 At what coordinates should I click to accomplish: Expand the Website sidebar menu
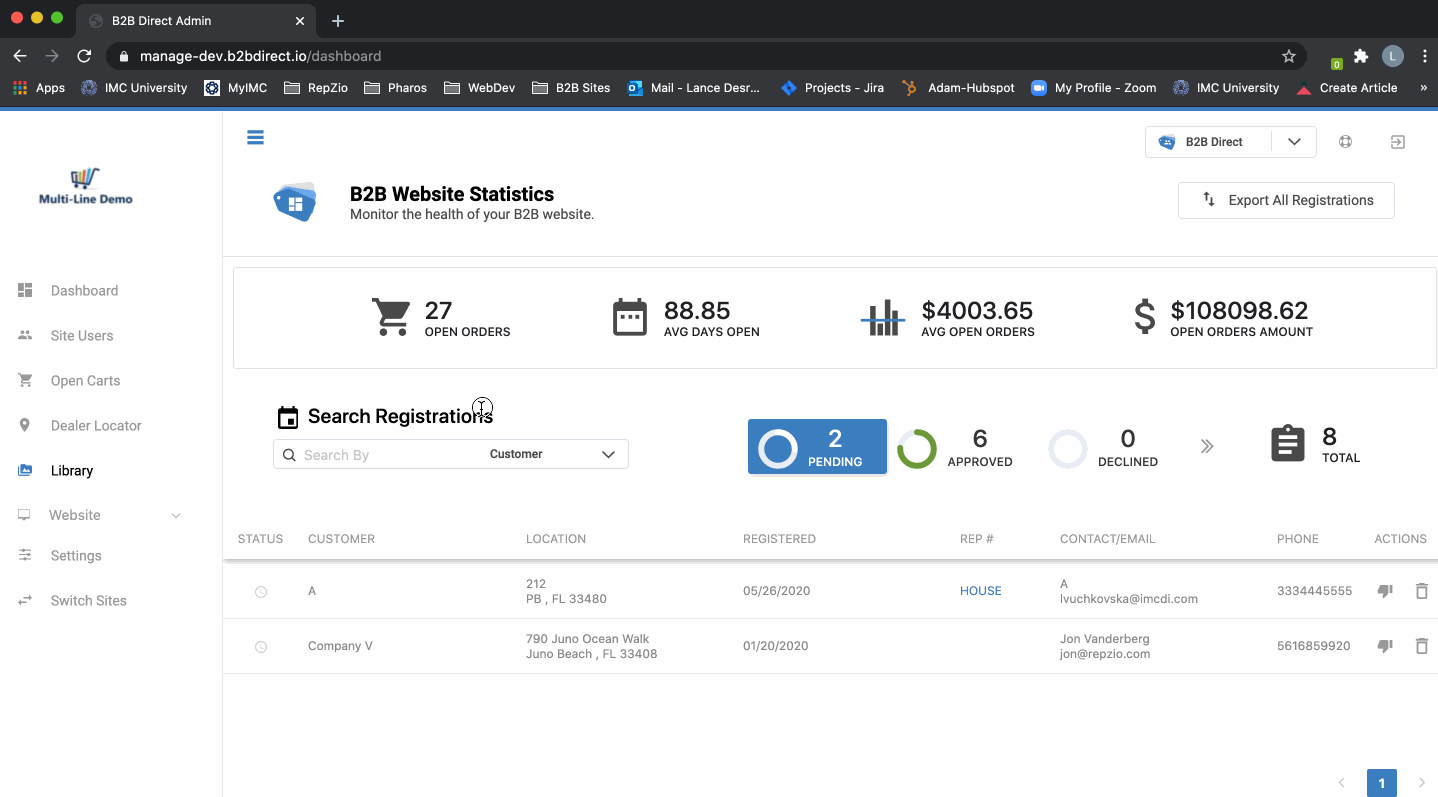tap(98, 515)
